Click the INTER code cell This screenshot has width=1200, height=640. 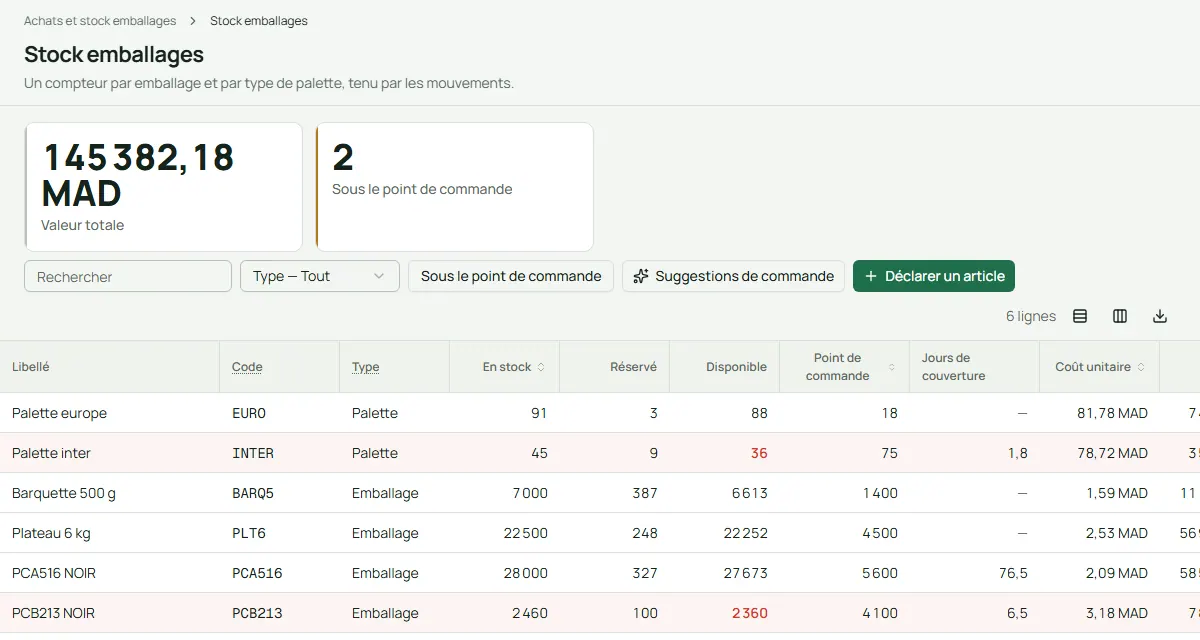(x=253, y=453)
